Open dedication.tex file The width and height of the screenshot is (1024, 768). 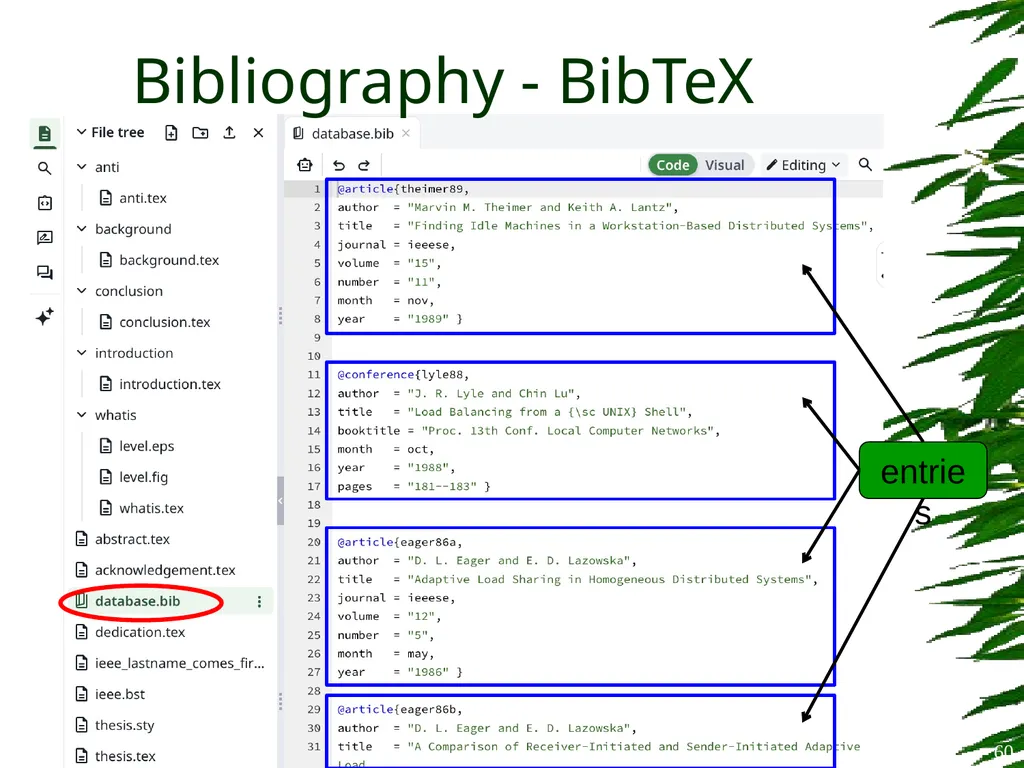point(140,632)
